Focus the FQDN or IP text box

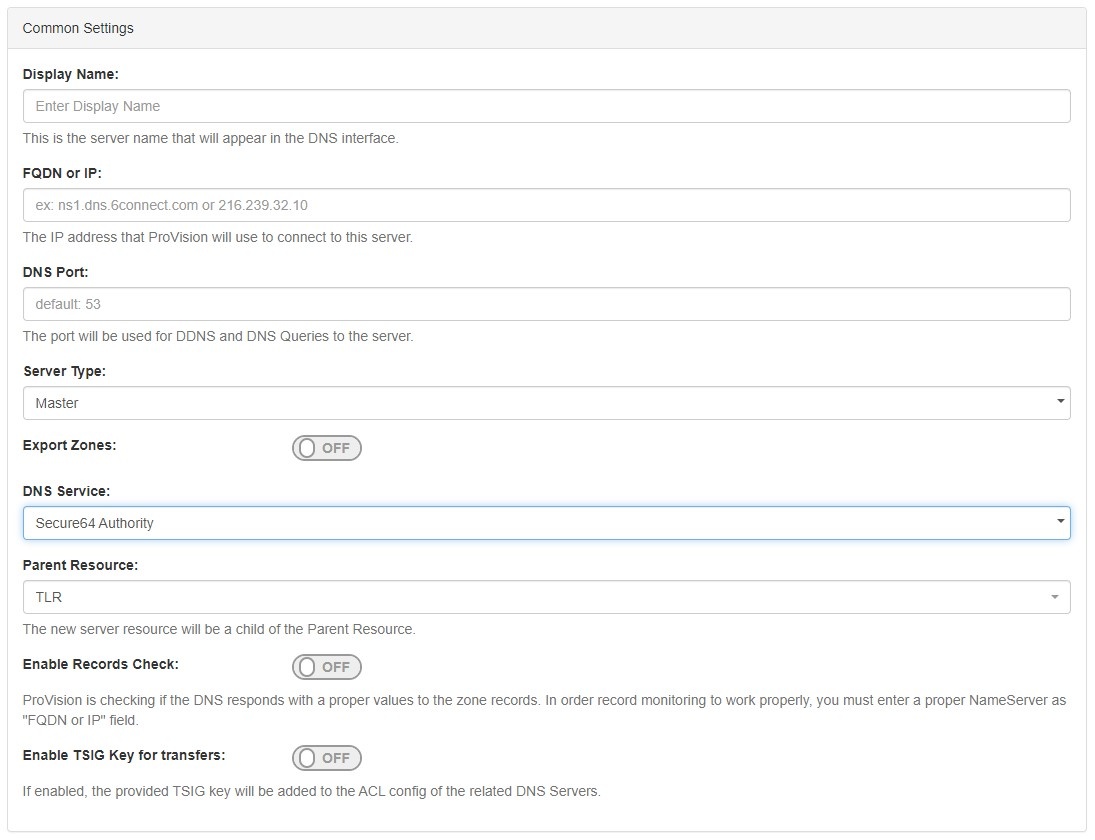click(x=546, y=205)
